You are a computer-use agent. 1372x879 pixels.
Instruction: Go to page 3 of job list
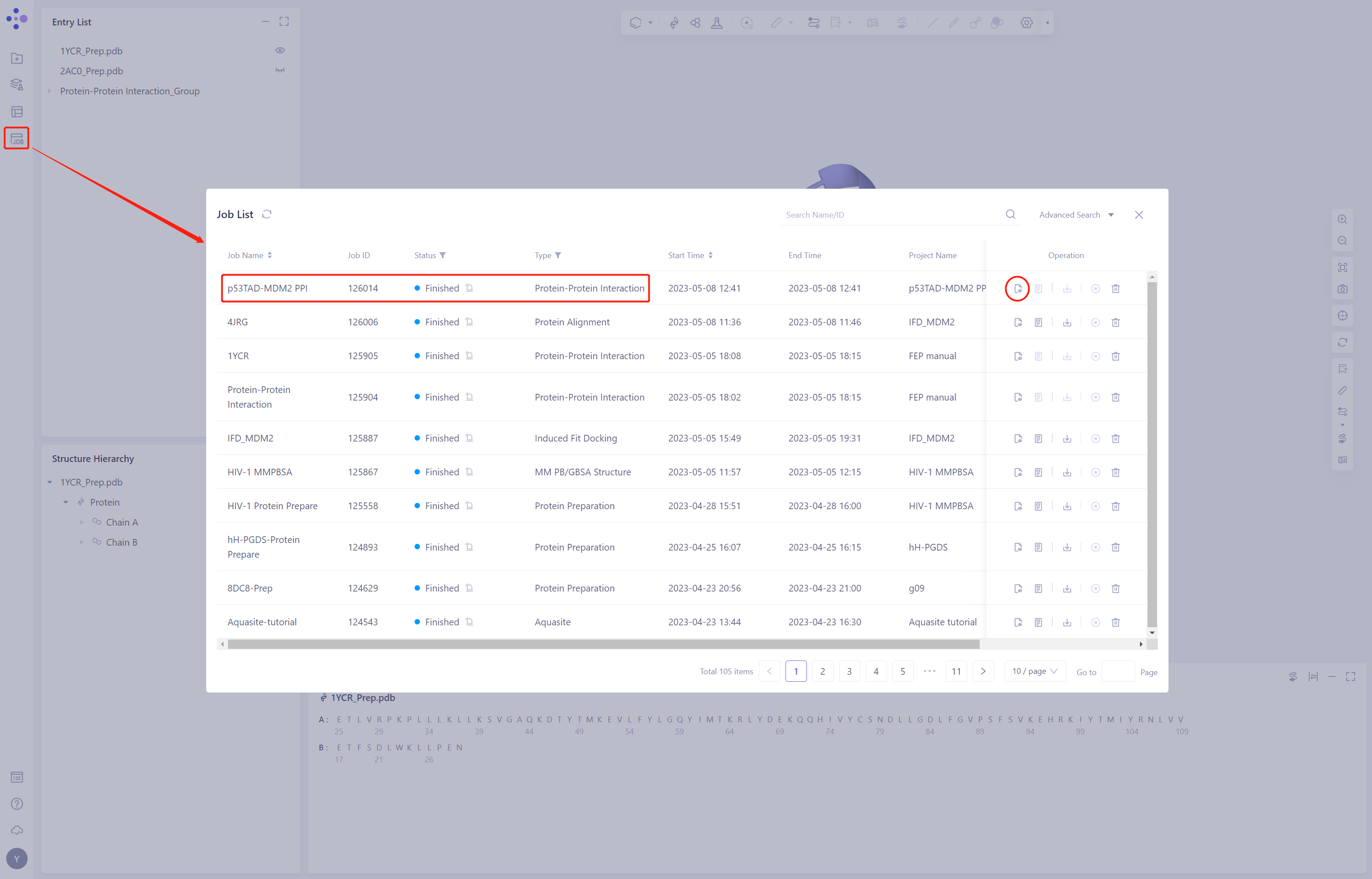click(849, 671)
